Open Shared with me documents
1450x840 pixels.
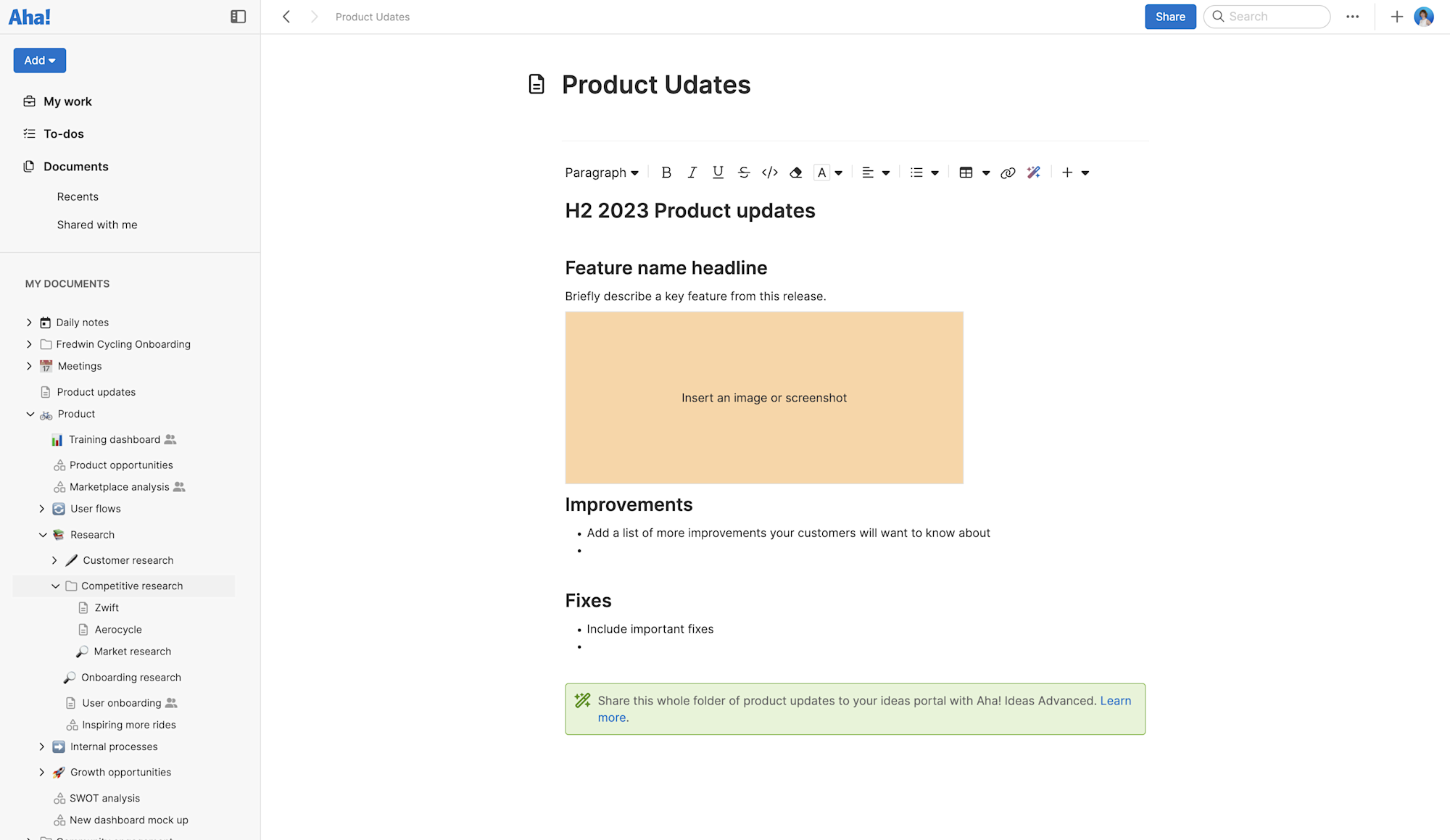(97, 225)
